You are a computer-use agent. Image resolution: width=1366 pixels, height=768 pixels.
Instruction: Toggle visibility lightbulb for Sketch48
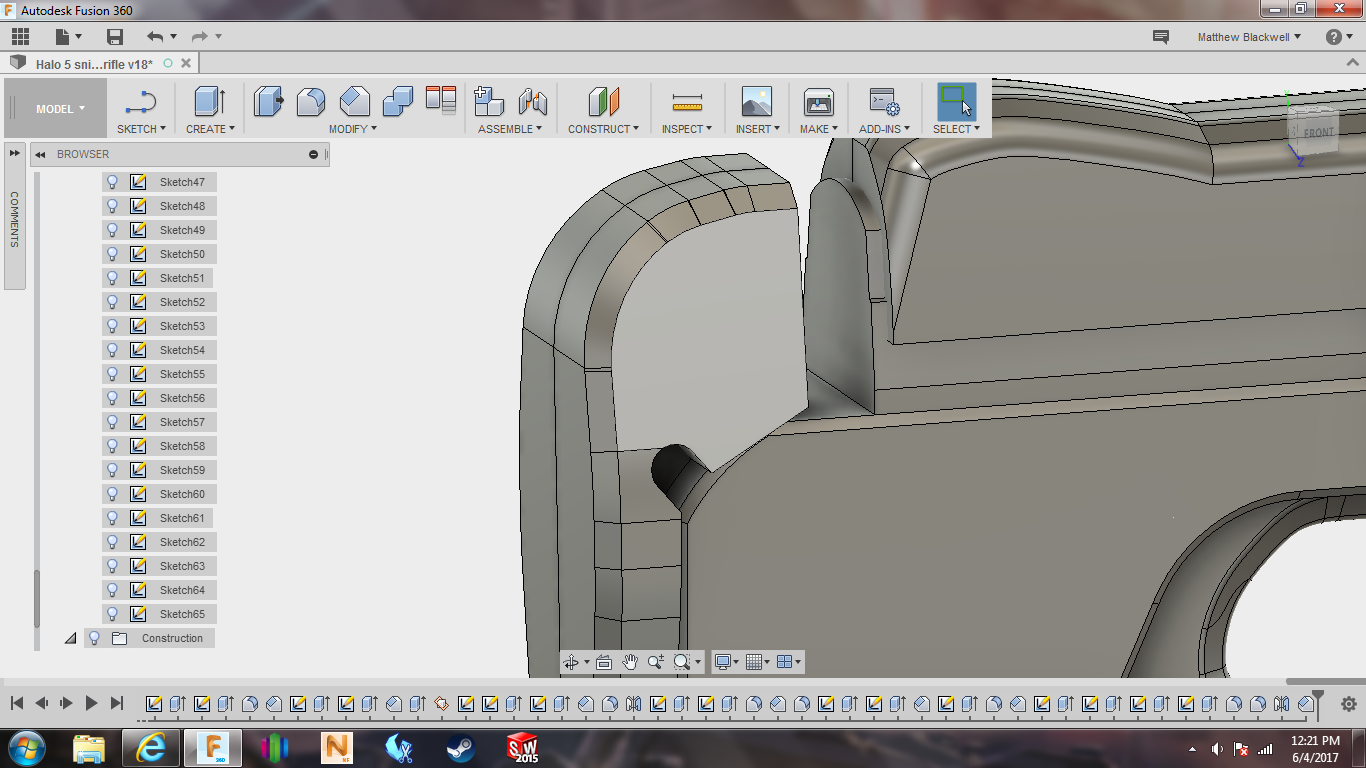click(112, 206)
